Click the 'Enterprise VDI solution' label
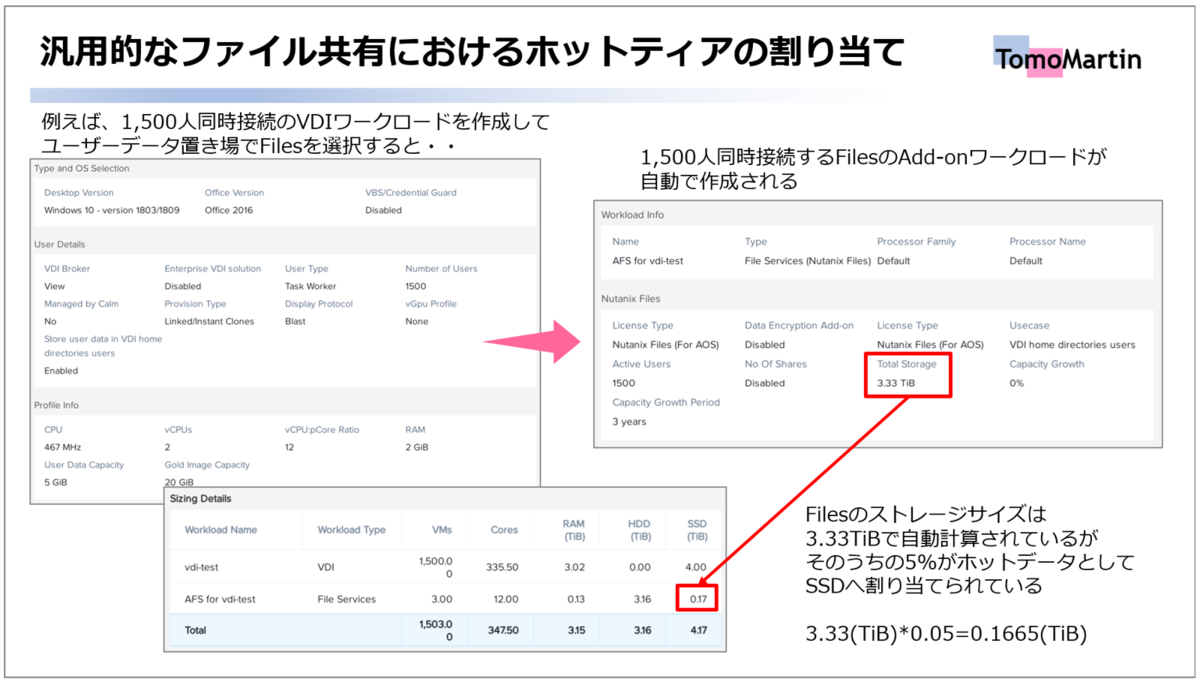Image resolution: width=1200 pixels, height=682 pixels. pyautogui.click(x=213, y=268)
